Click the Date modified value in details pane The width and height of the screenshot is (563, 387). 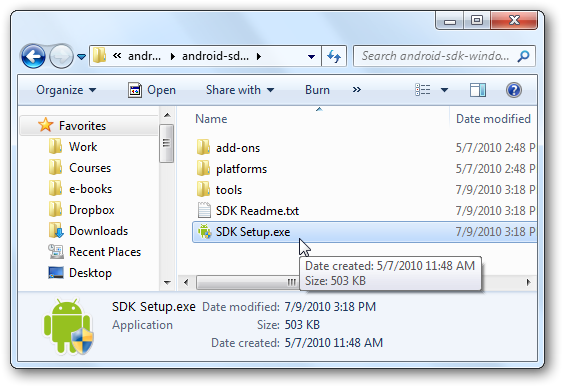[x=330, y=307]
